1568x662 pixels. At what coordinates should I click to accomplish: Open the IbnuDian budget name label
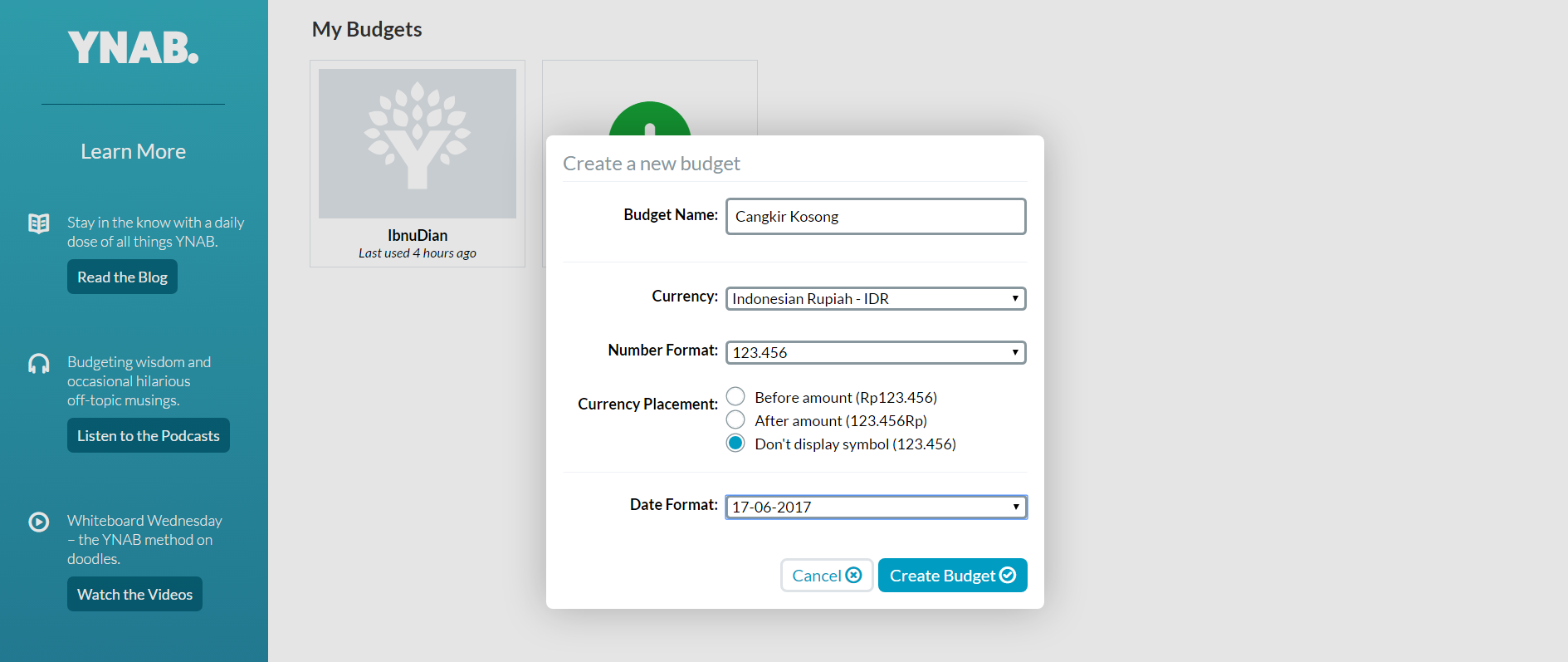[x=418, y=236]
